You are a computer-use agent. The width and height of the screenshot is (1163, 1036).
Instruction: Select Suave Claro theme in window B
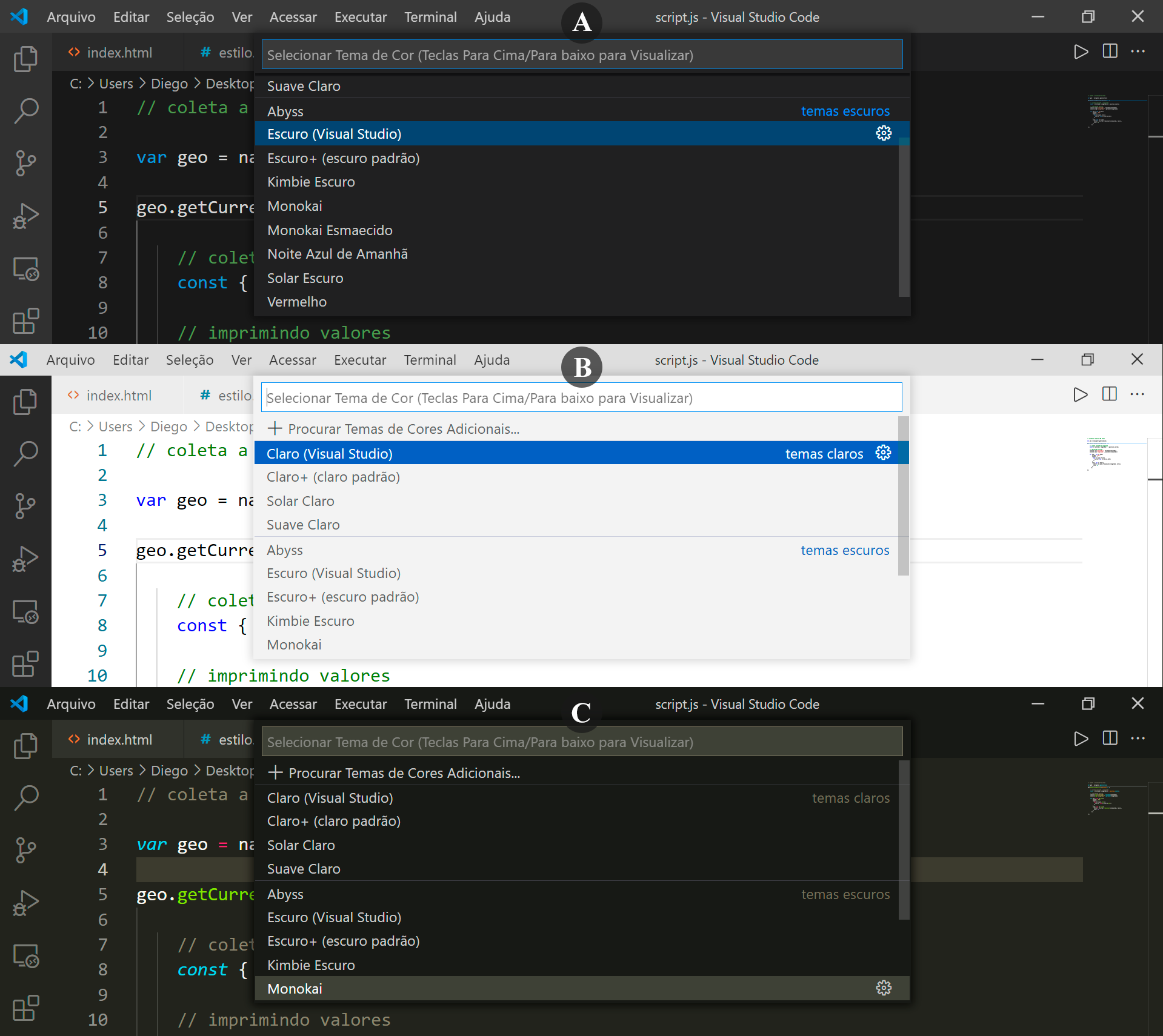[581, 525]
